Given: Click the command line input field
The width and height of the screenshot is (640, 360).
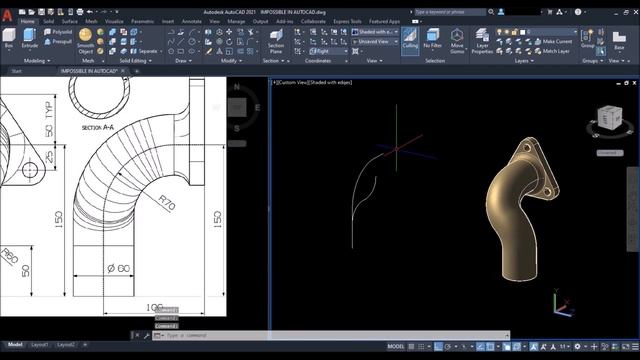Looking at the screenshot, I should [331, 336].
